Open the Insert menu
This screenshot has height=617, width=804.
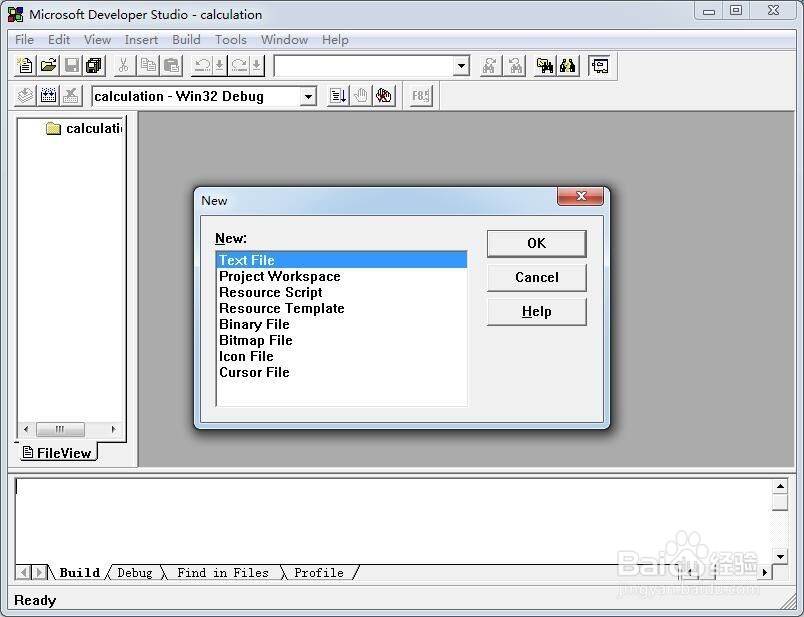(x=141, y=39)
